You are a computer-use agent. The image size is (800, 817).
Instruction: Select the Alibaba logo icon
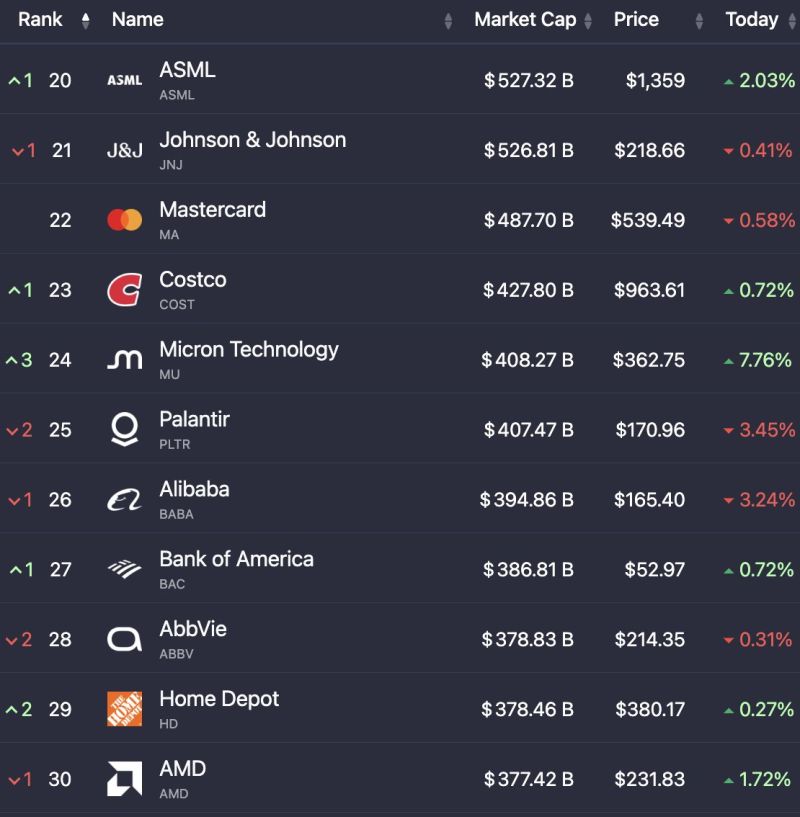tap(124, 499)
